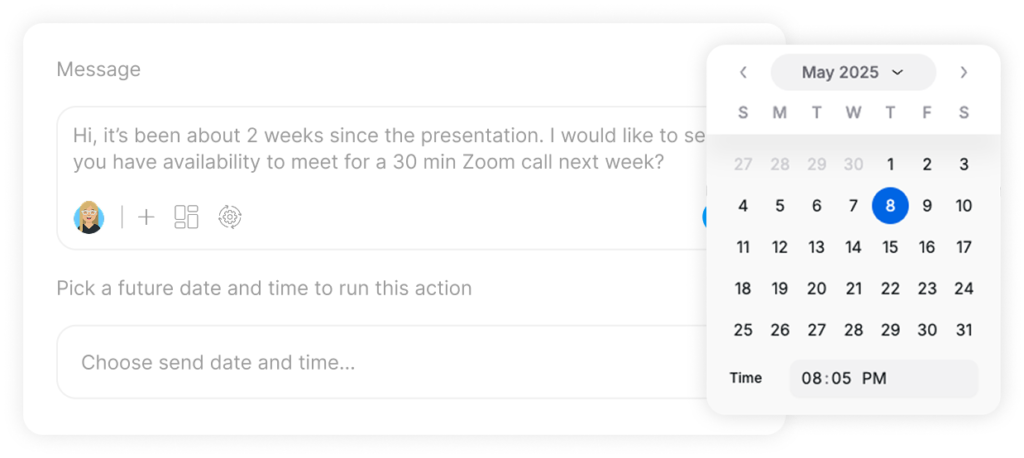Open the "Choose send date and time" field

coord(380,362)
